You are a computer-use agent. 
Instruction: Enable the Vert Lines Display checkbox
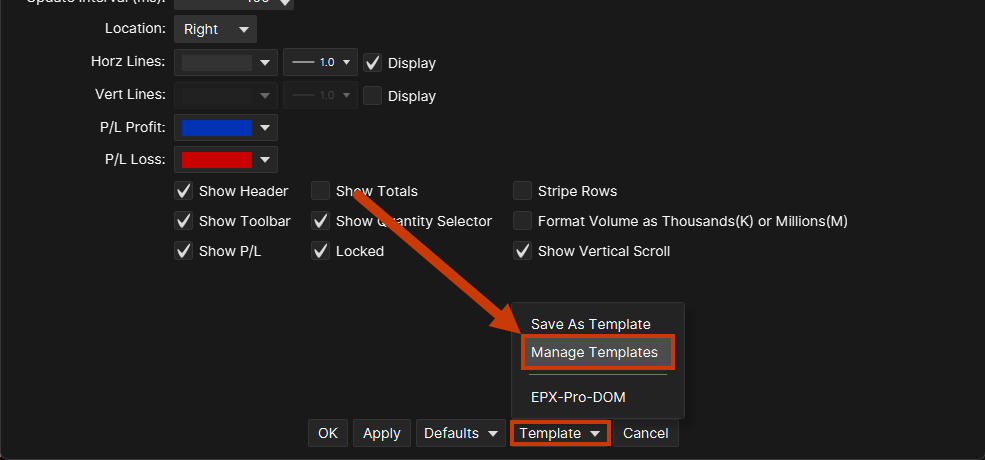click(373, 96)
